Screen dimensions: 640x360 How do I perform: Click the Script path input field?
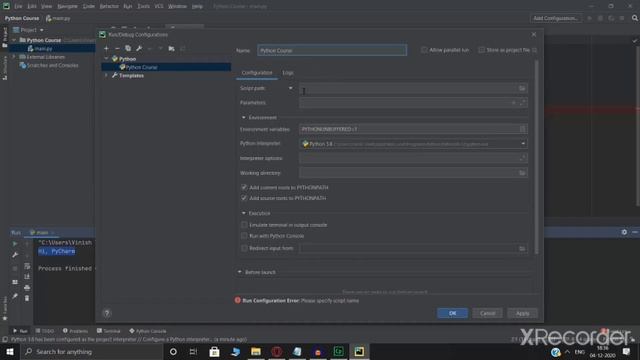[x=413, y=88]
